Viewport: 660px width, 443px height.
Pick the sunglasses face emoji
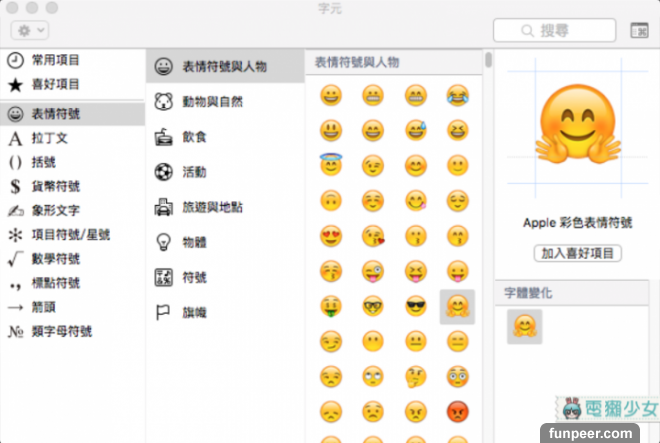pyautogui.click(x=415, y=306)
